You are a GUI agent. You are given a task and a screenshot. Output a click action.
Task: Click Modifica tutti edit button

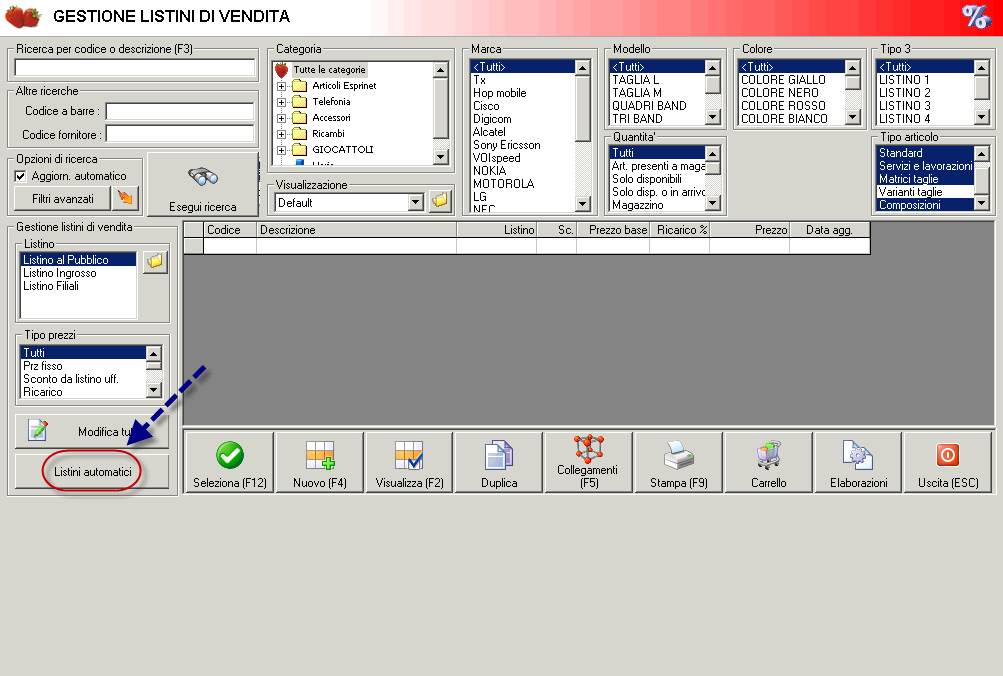click(92, 431)
